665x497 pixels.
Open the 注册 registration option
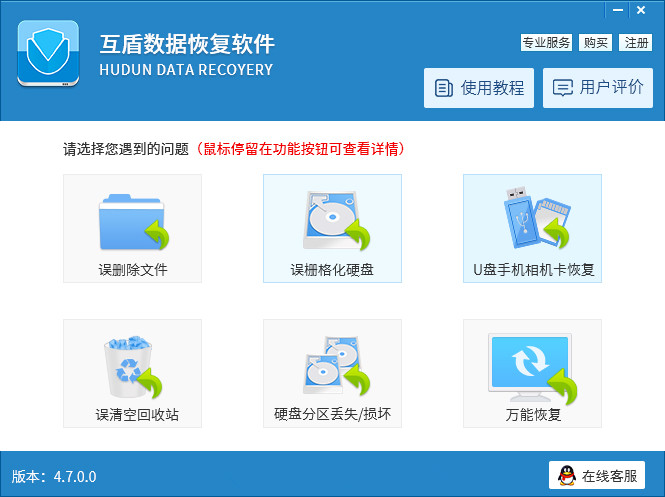[x=635, y=43]
